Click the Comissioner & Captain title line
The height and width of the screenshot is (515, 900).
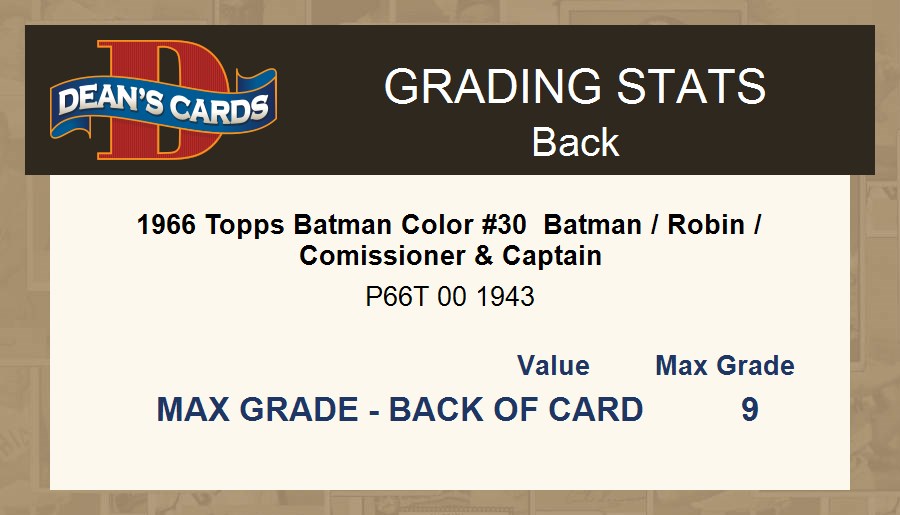click(x=450, y=255)
